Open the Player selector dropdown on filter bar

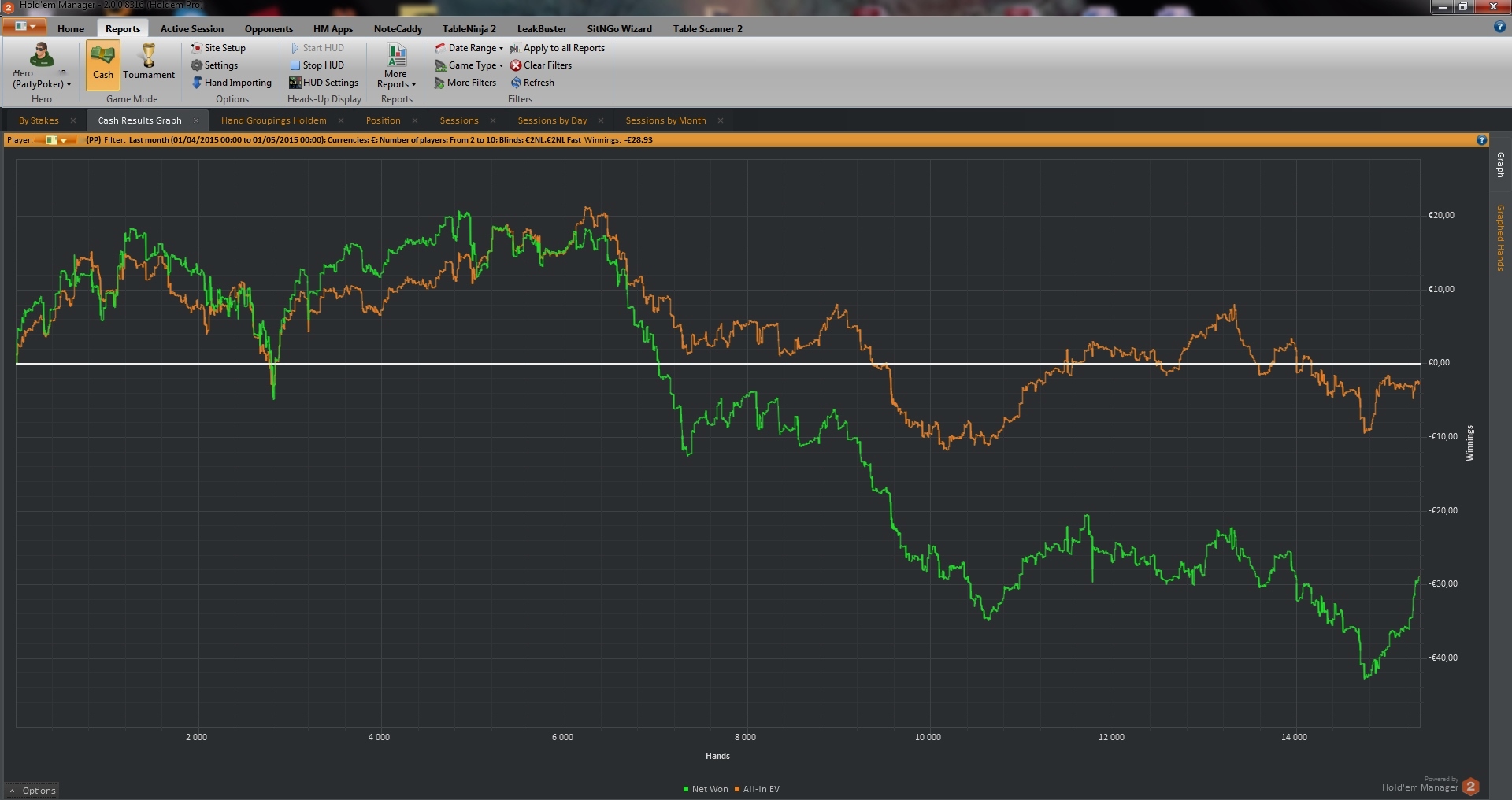(x=56, y=140)
